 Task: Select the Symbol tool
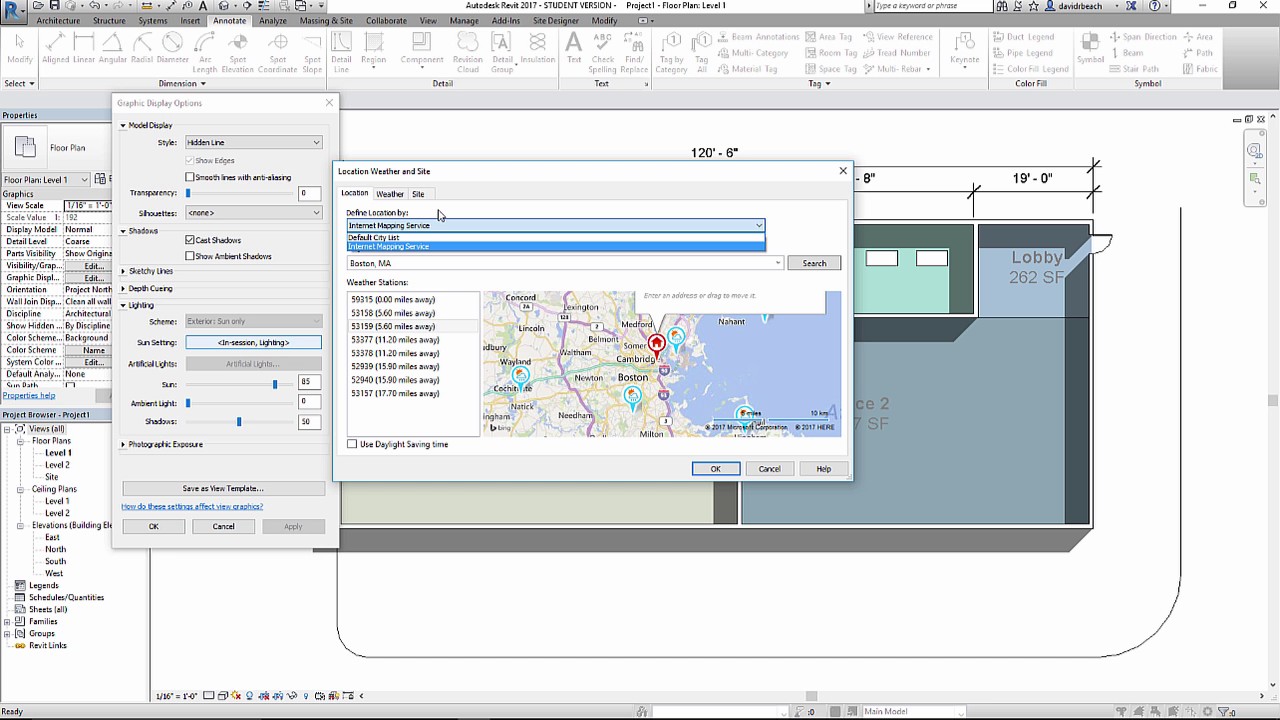tap(1090, 50)
